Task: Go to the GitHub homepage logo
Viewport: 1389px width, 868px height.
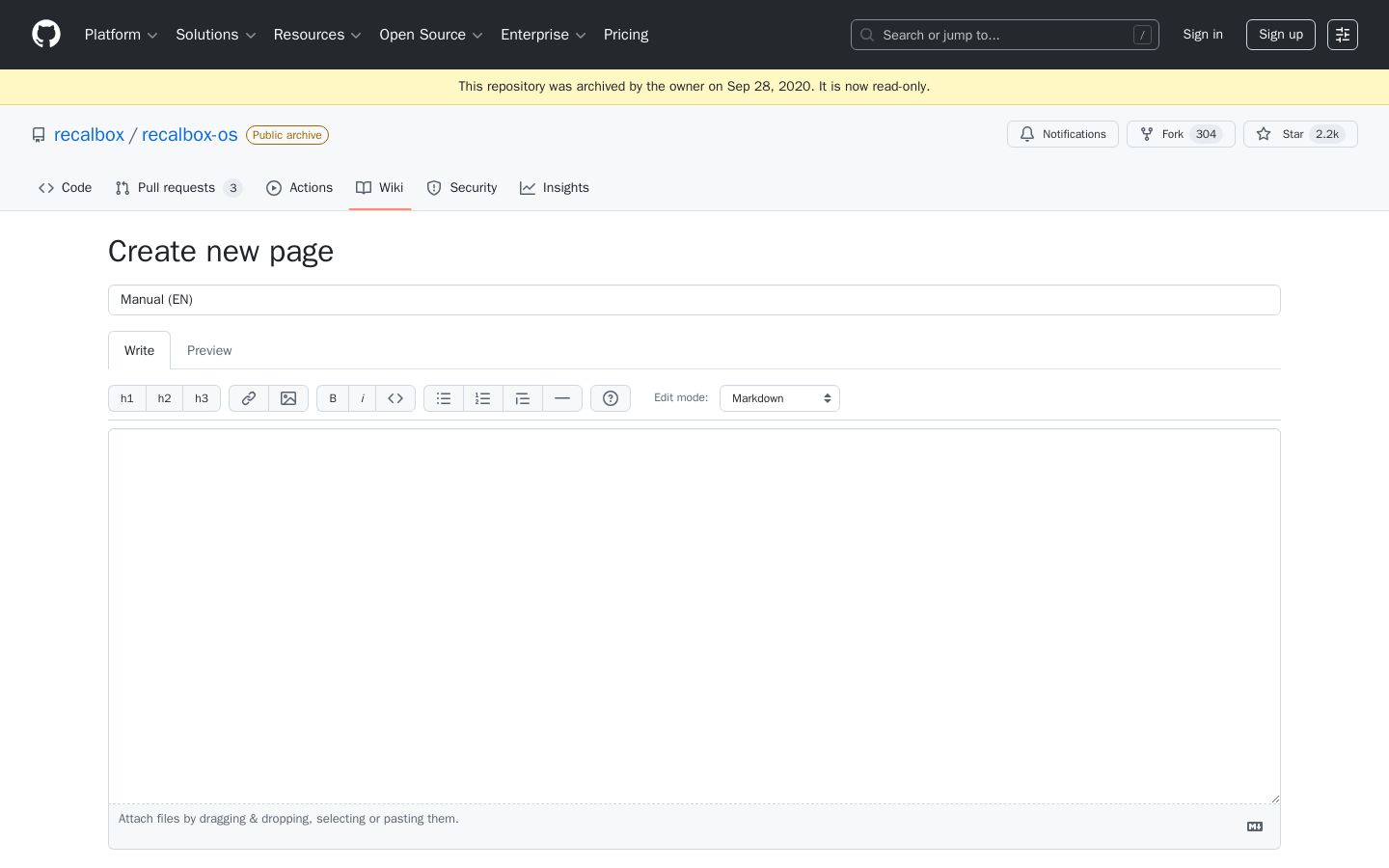Action: 46,35
